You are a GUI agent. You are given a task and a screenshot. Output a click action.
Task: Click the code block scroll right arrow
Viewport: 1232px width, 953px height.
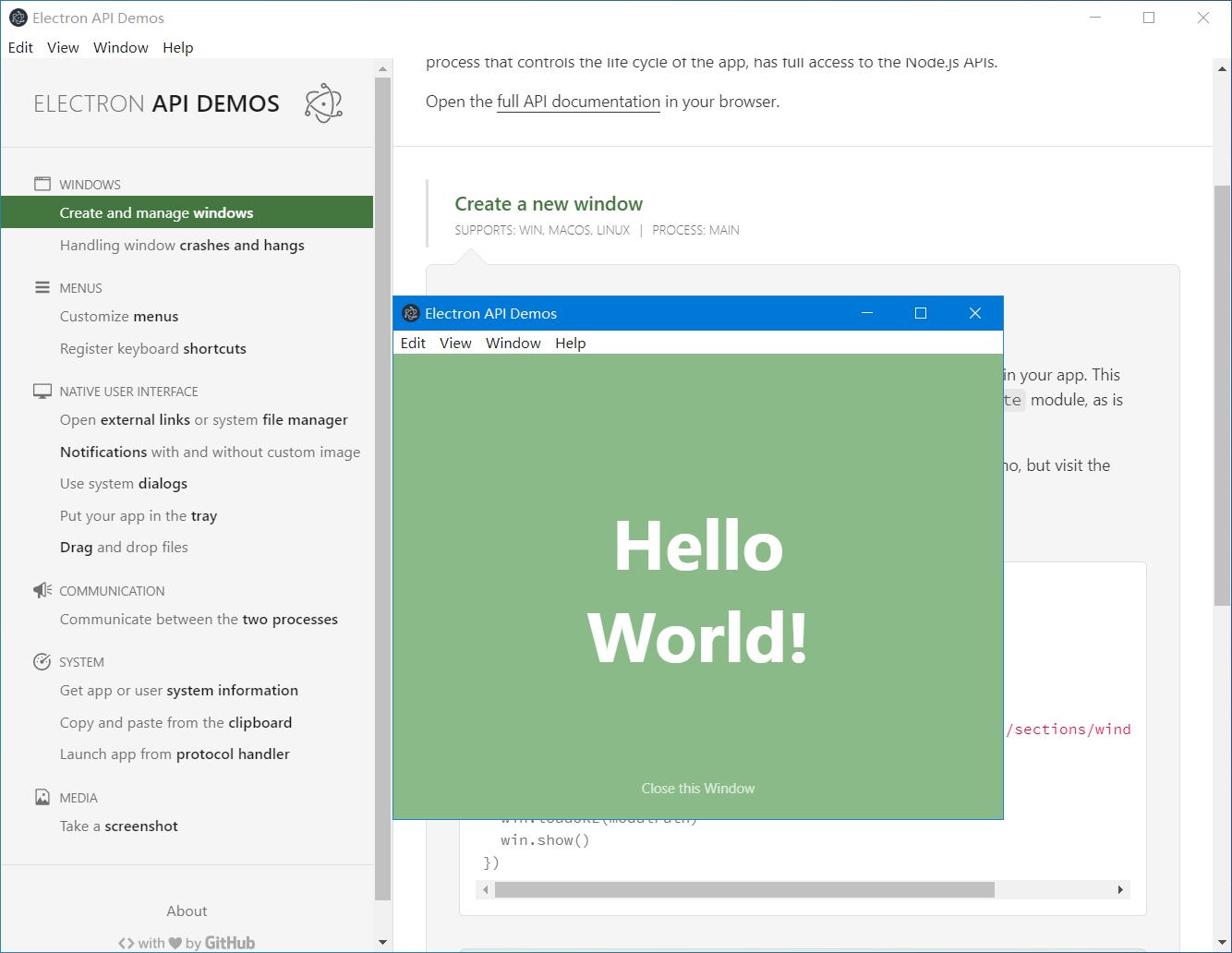[x=1120, y=889]
